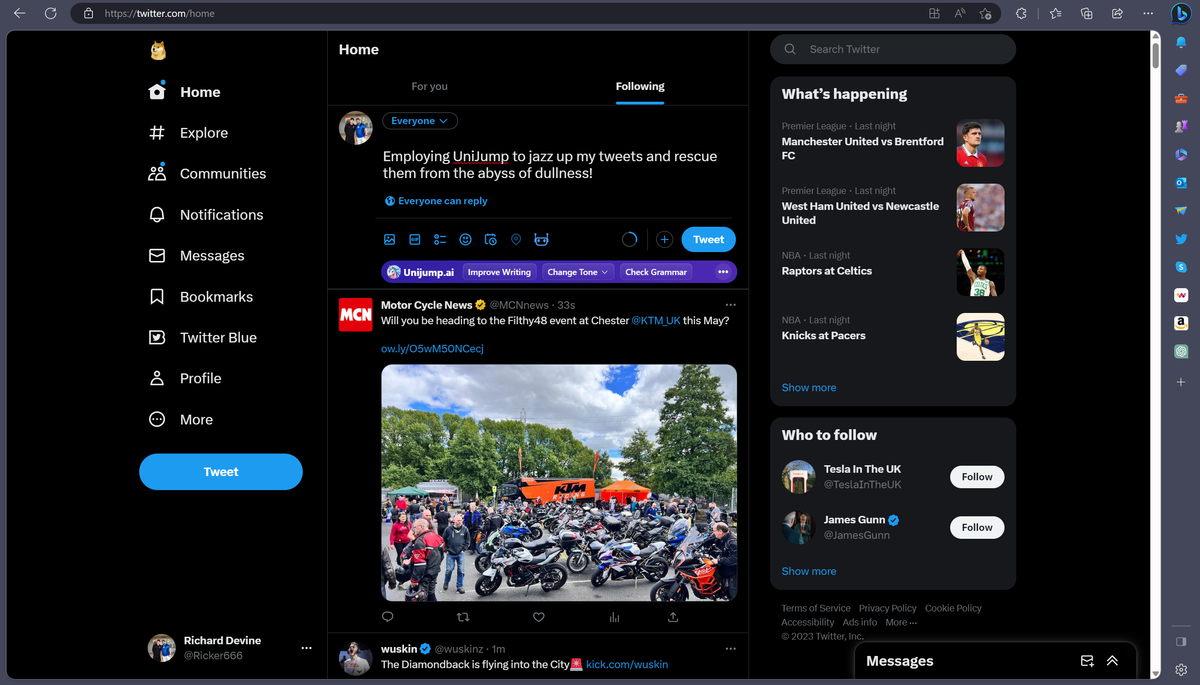Viewport: 1200px width, 685px height.
Task: Open Twitter shortcut in Edge sidebar
Action: pyautogui.click(x=1181, y=239)
